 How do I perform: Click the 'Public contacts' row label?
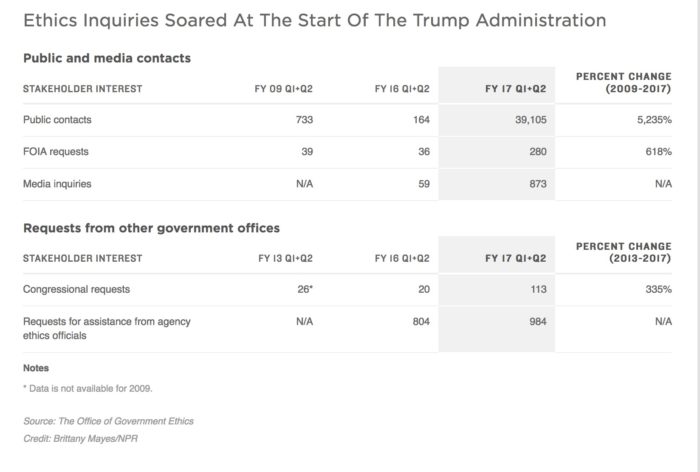[x=57, y=120]
